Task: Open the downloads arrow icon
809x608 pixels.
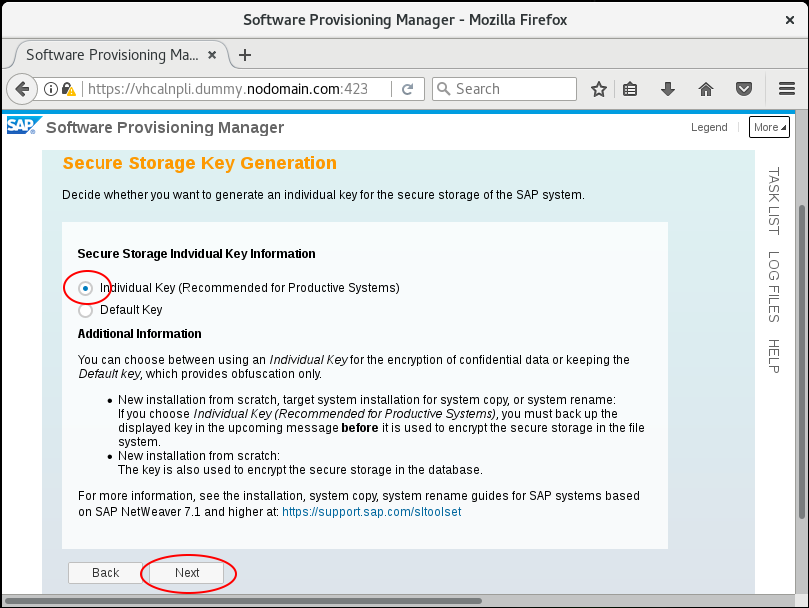Action: 668,89
